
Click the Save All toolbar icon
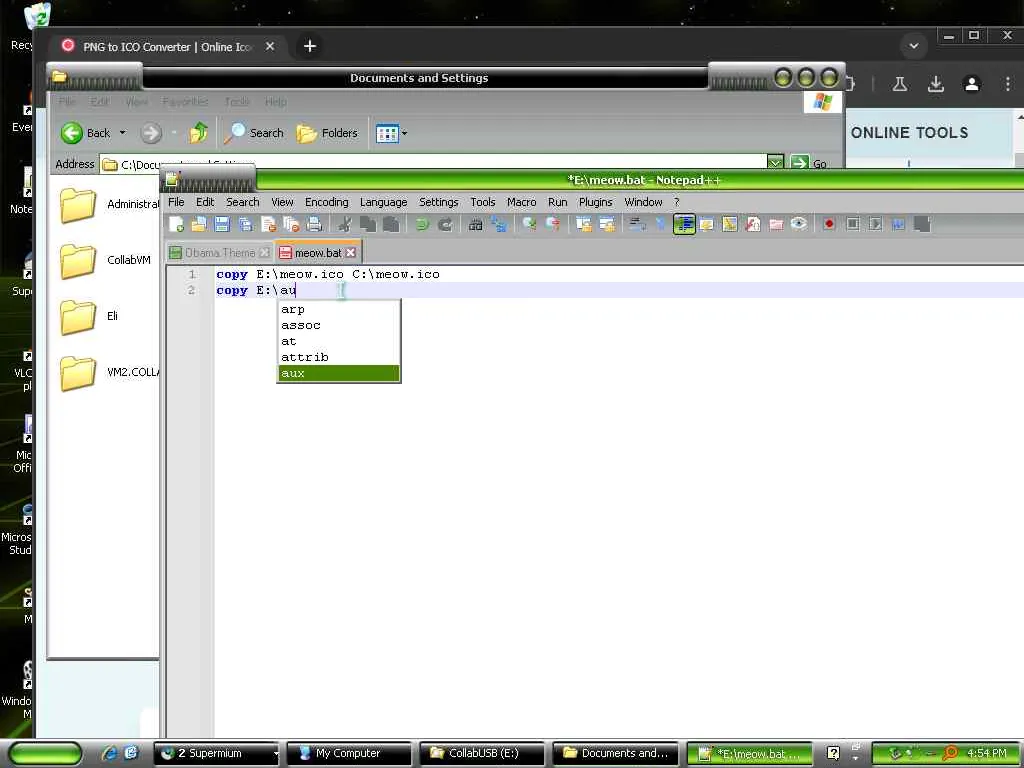[246, 225]
